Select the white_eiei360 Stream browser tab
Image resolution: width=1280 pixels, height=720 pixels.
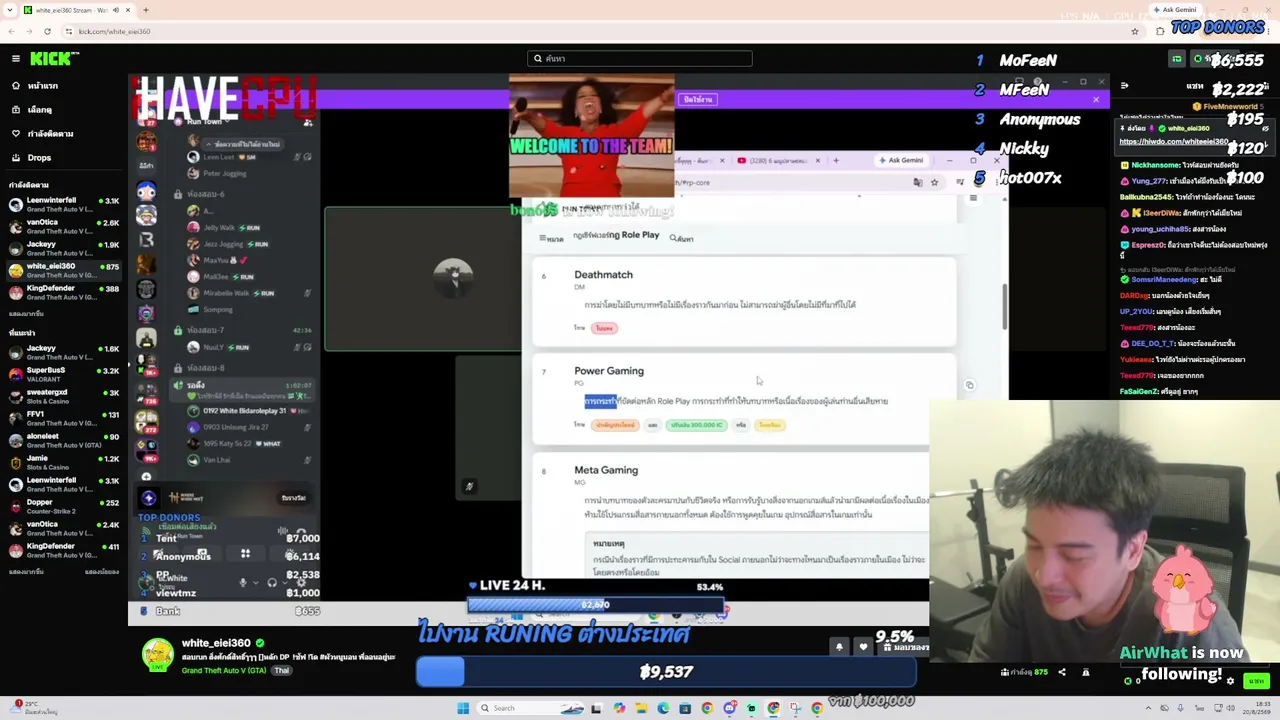click(x=78, y=10)
